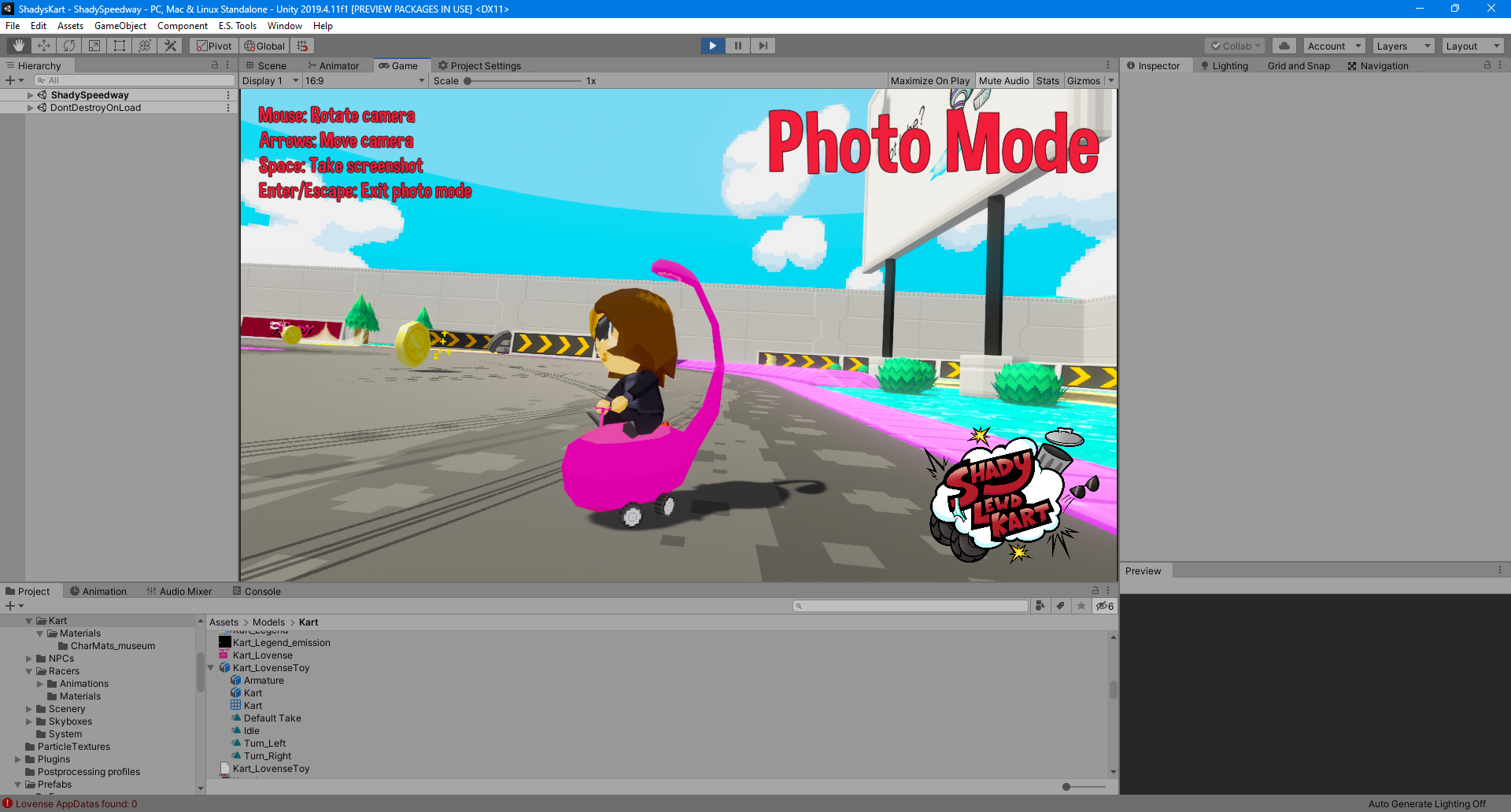Switch to the Scene tab
Screen dimensions: 1511x812
[266, 65]
